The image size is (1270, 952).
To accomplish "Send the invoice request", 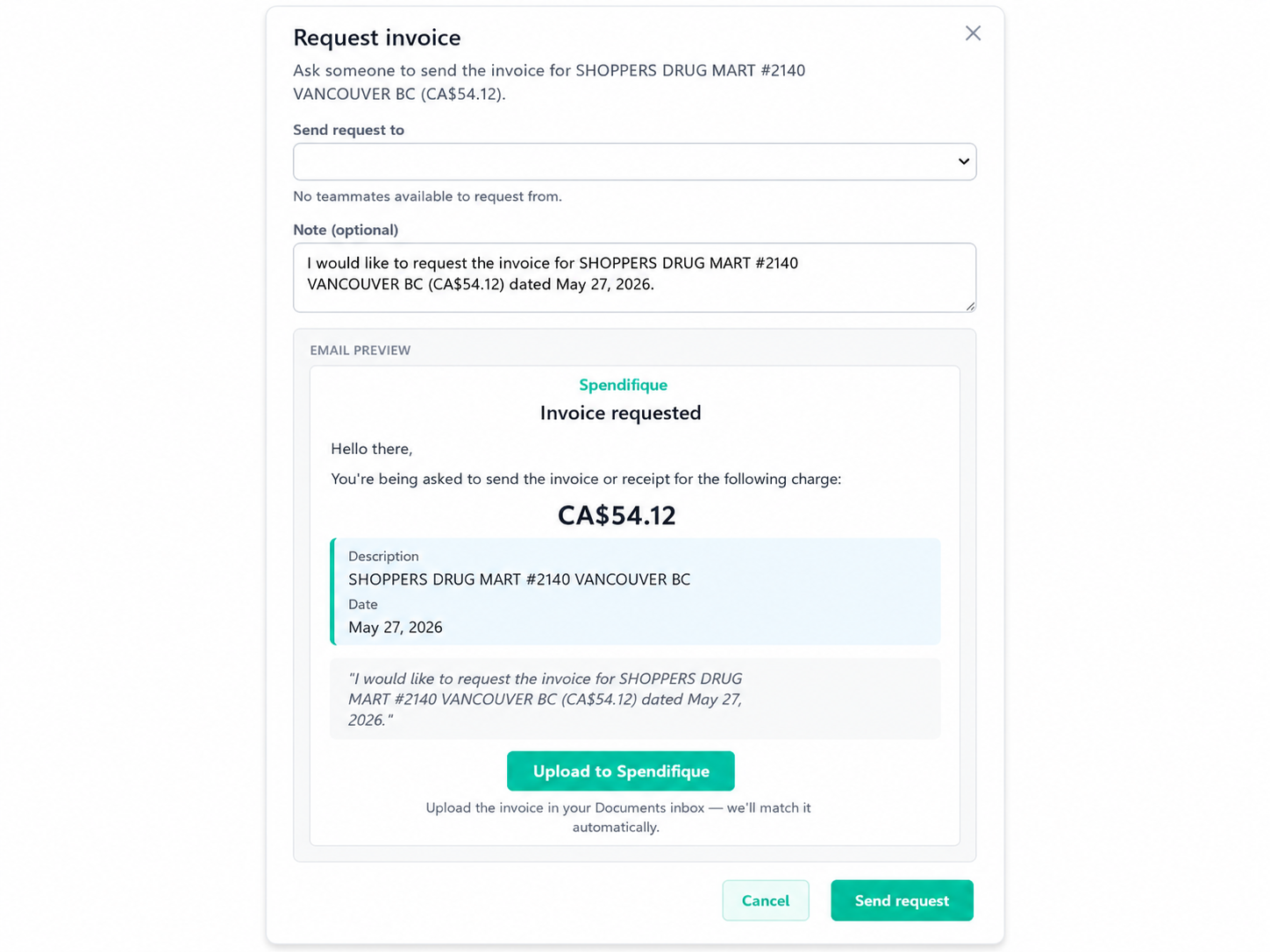I will (x=902, y=900).
